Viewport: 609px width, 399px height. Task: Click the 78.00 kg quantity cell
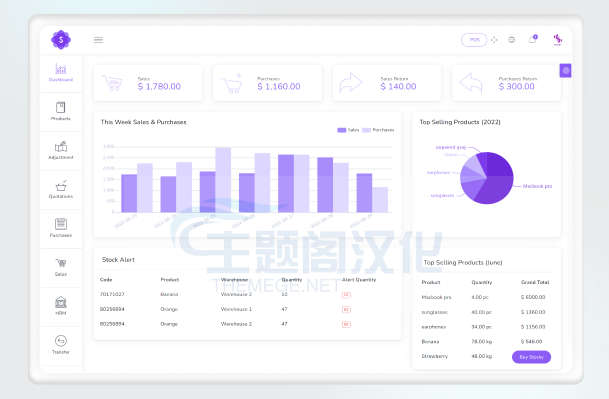click(x=482, y=342)
